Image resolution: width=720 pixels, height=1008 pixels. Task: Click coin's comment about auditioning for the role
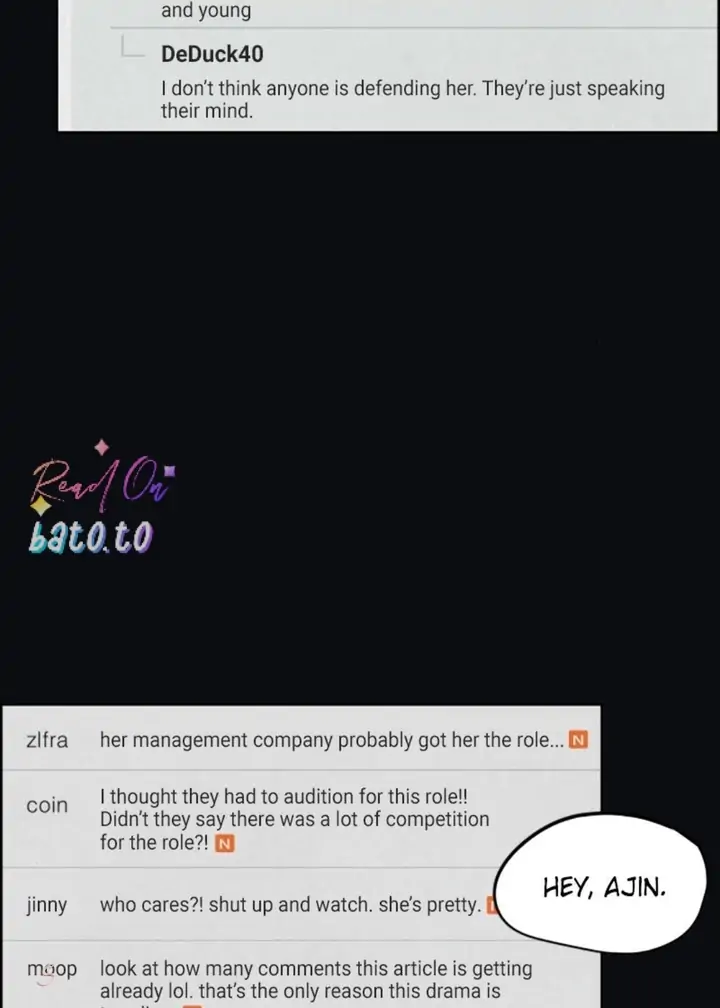[x=294, y=820]
